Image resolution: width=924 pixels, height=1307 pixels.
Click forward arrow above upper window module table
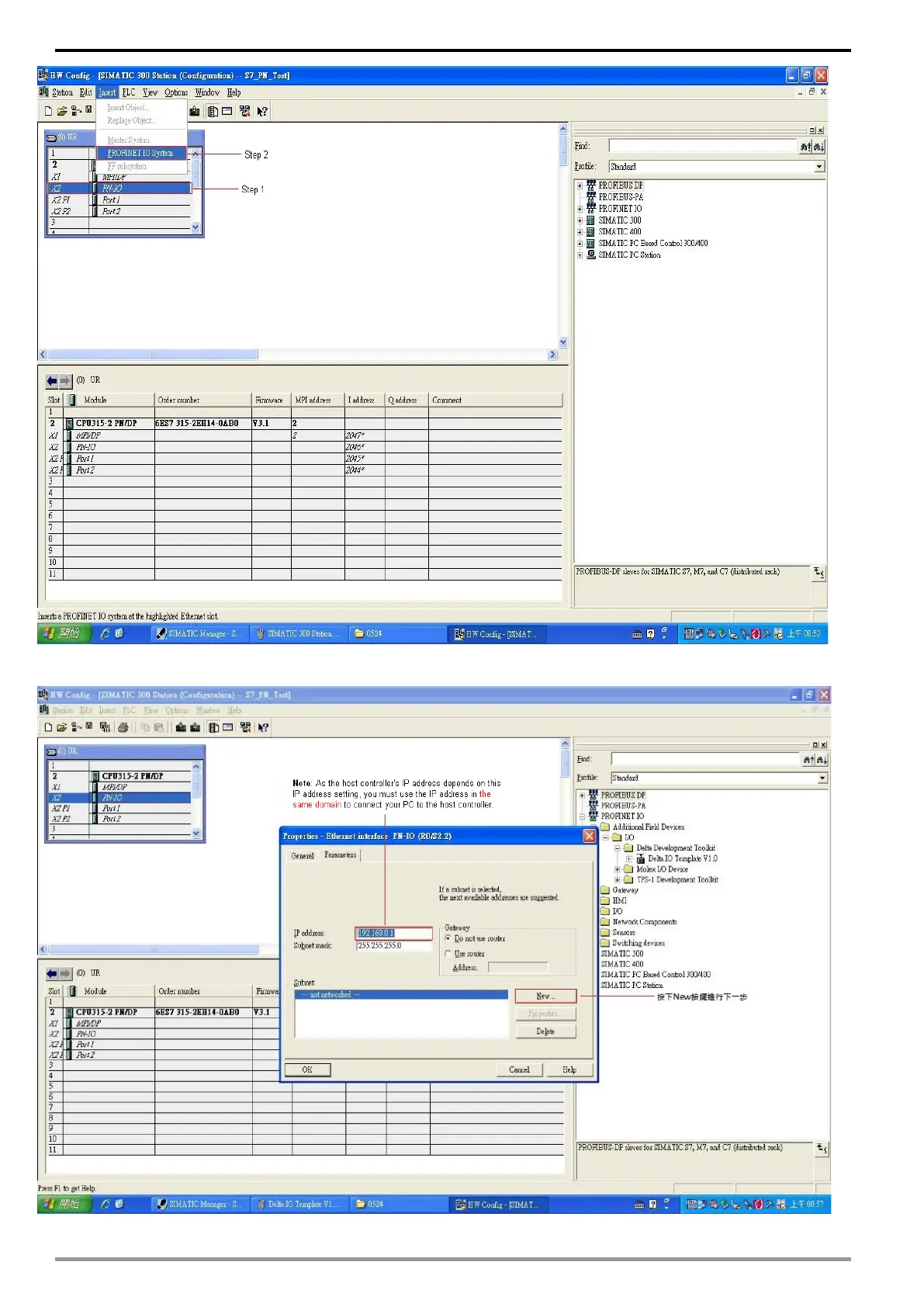pyautogui.click(x=65, y=381)
